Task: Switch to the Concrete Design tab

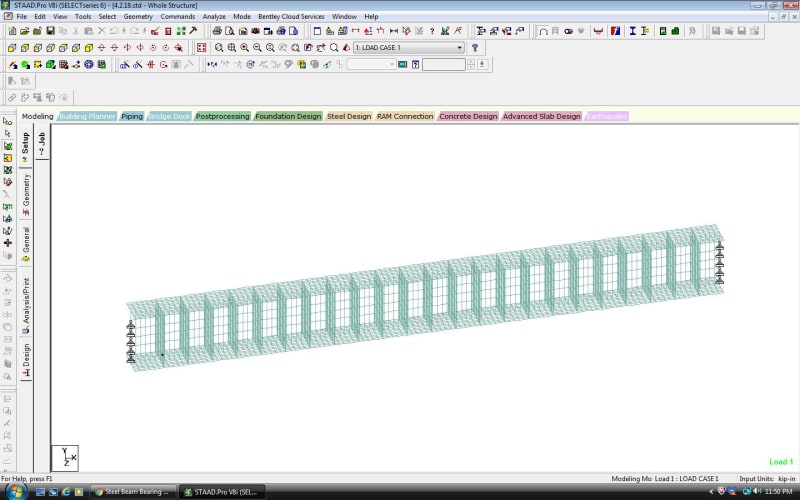Action: [468, 116]
